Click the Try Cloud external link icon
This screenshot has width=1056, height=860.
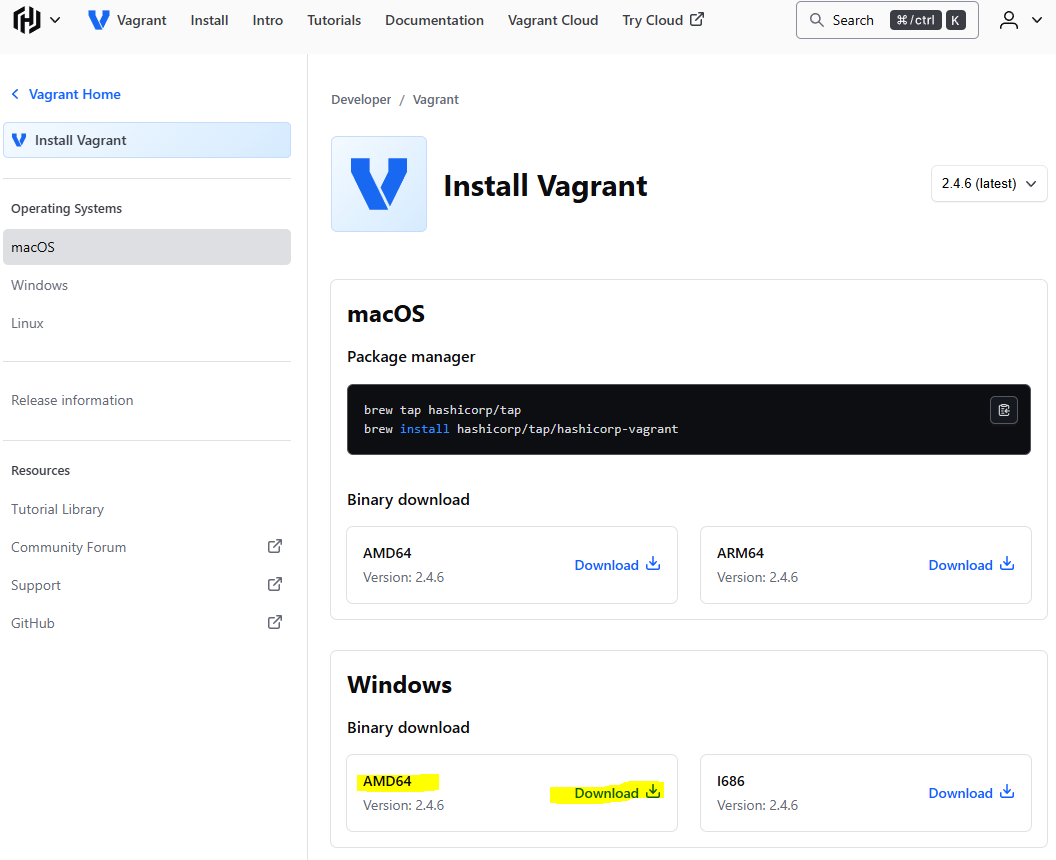697,18
